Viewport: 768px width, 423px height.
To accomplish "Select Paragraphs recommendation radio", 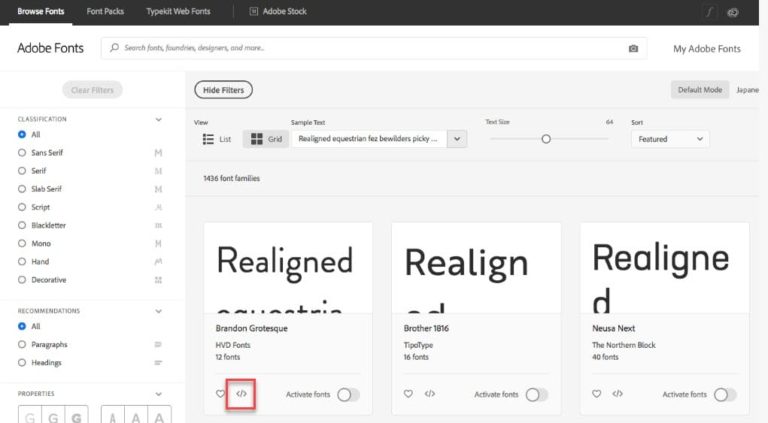I will click(x=22, y=345).
